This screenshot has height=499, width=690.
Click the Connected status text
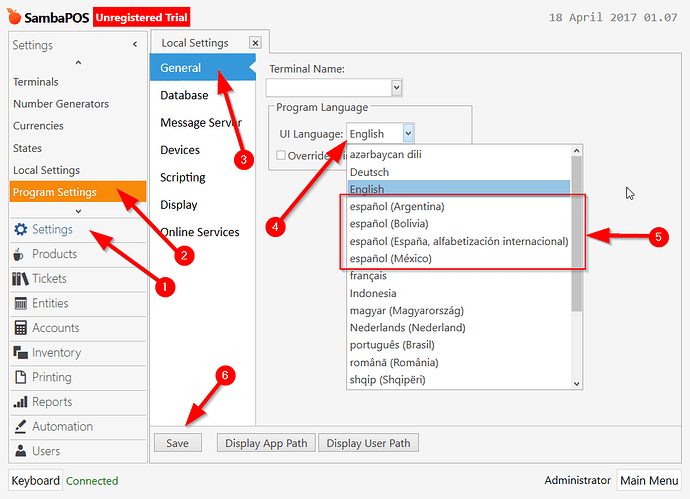click(92, 481)
